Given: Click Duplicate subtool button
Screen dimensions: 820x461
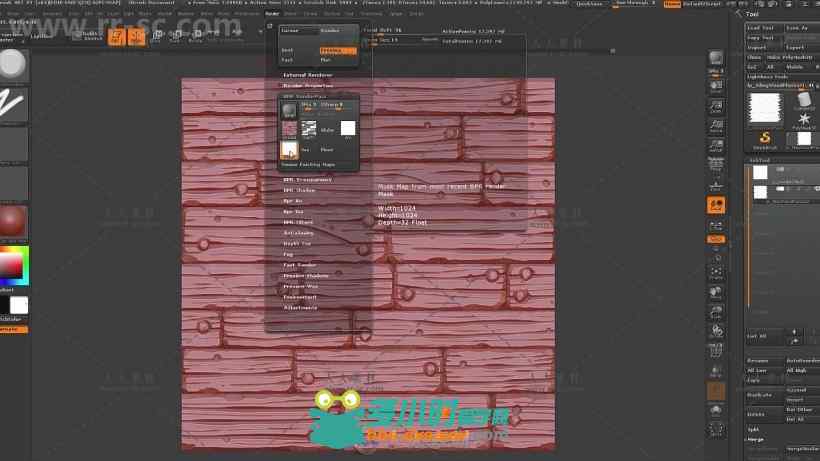Looking at the screenshot, I should point(764,396).
